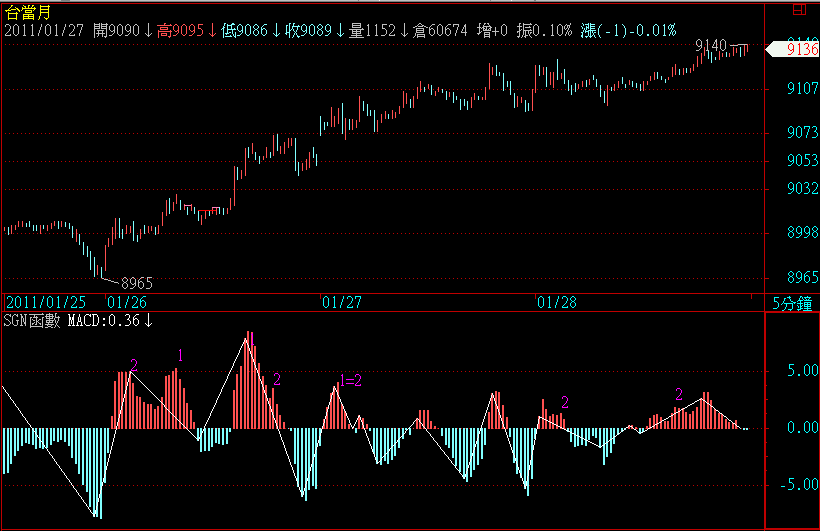Image resolution: width=820 pixels, height=531 pixels.
Task: Jump to the 01/26 date marker
Action: (x=126, y=301)
